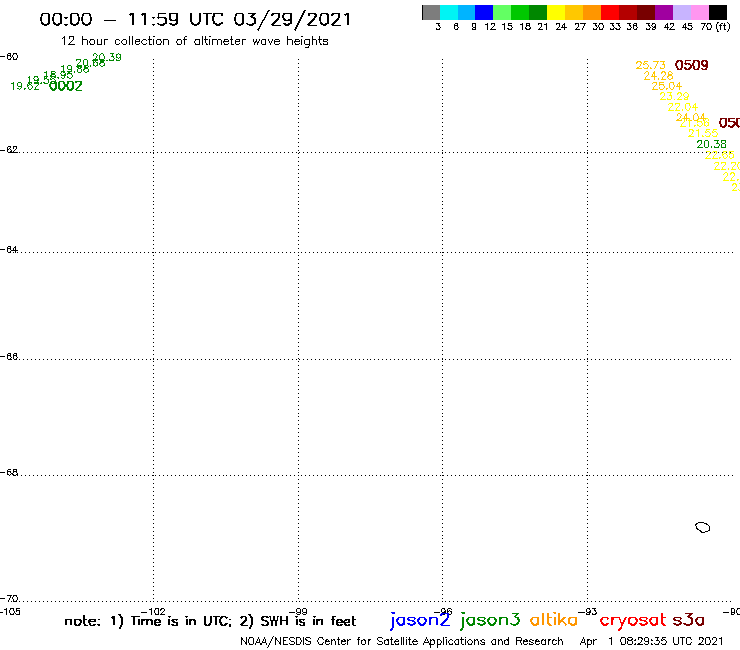Select the bright red legend swatch
Screen dimensions: 740x650
tap(610, 12)
